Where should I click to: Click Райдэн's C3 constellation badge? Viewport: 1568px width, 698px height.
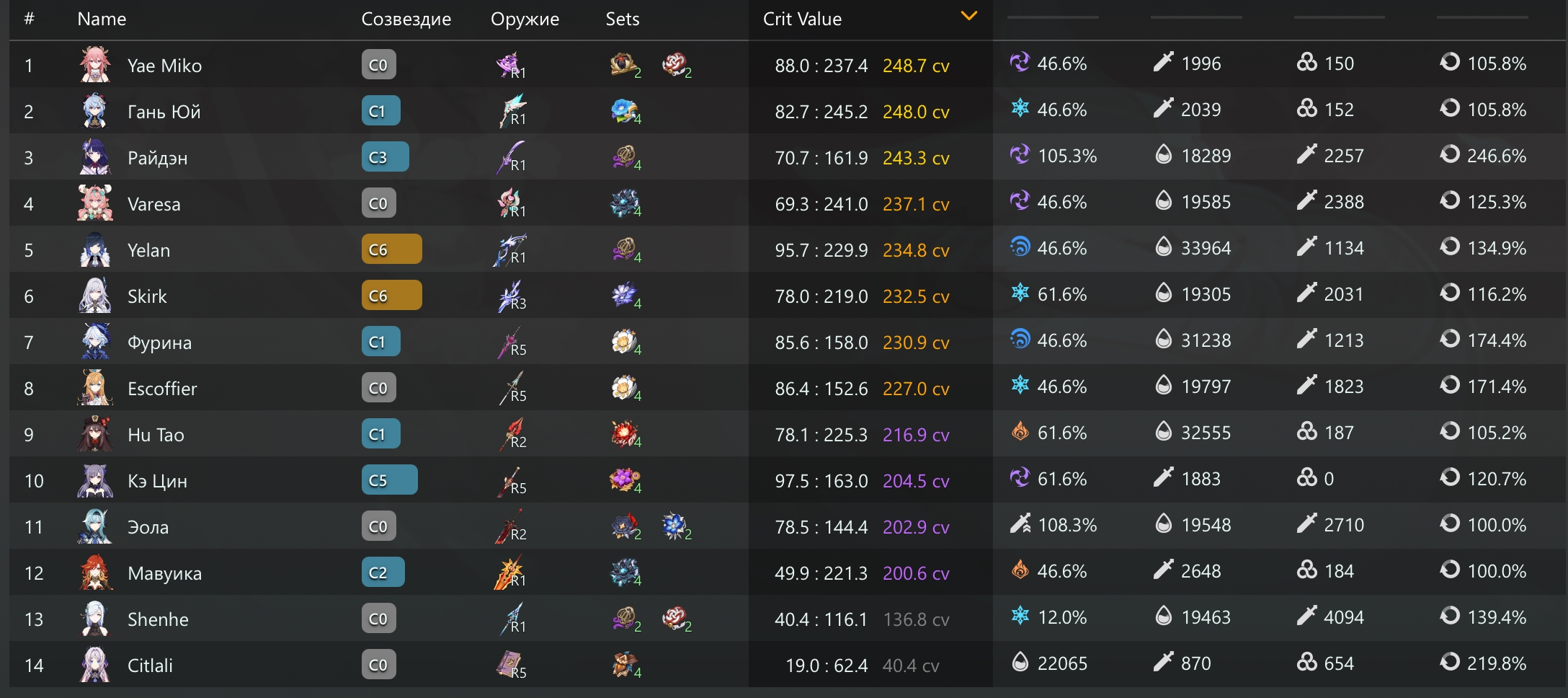(385, 157)
